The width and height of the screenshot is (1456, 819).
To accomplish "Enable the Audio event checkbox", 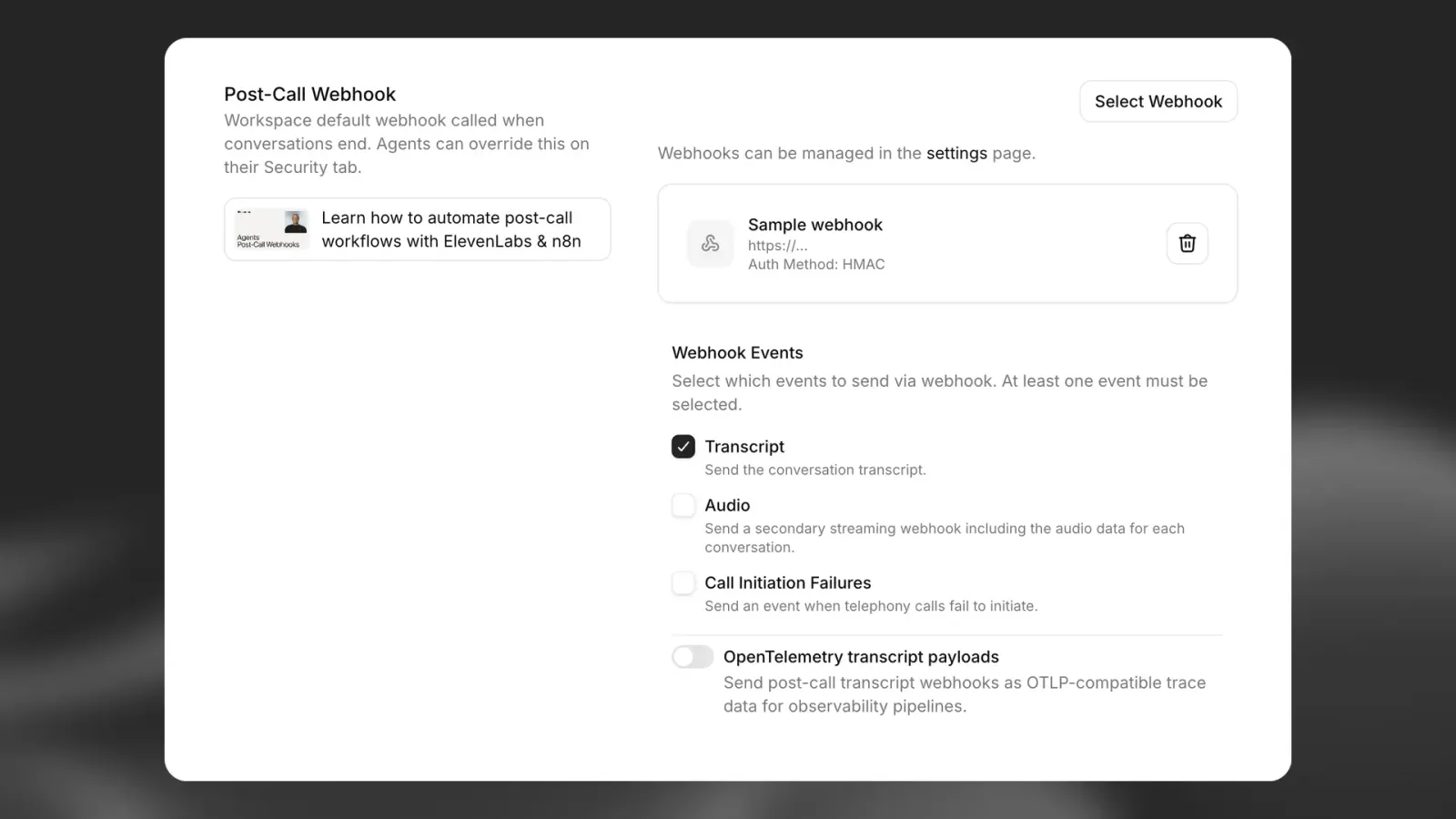I will pyautogui.click(x=683, y=505).
